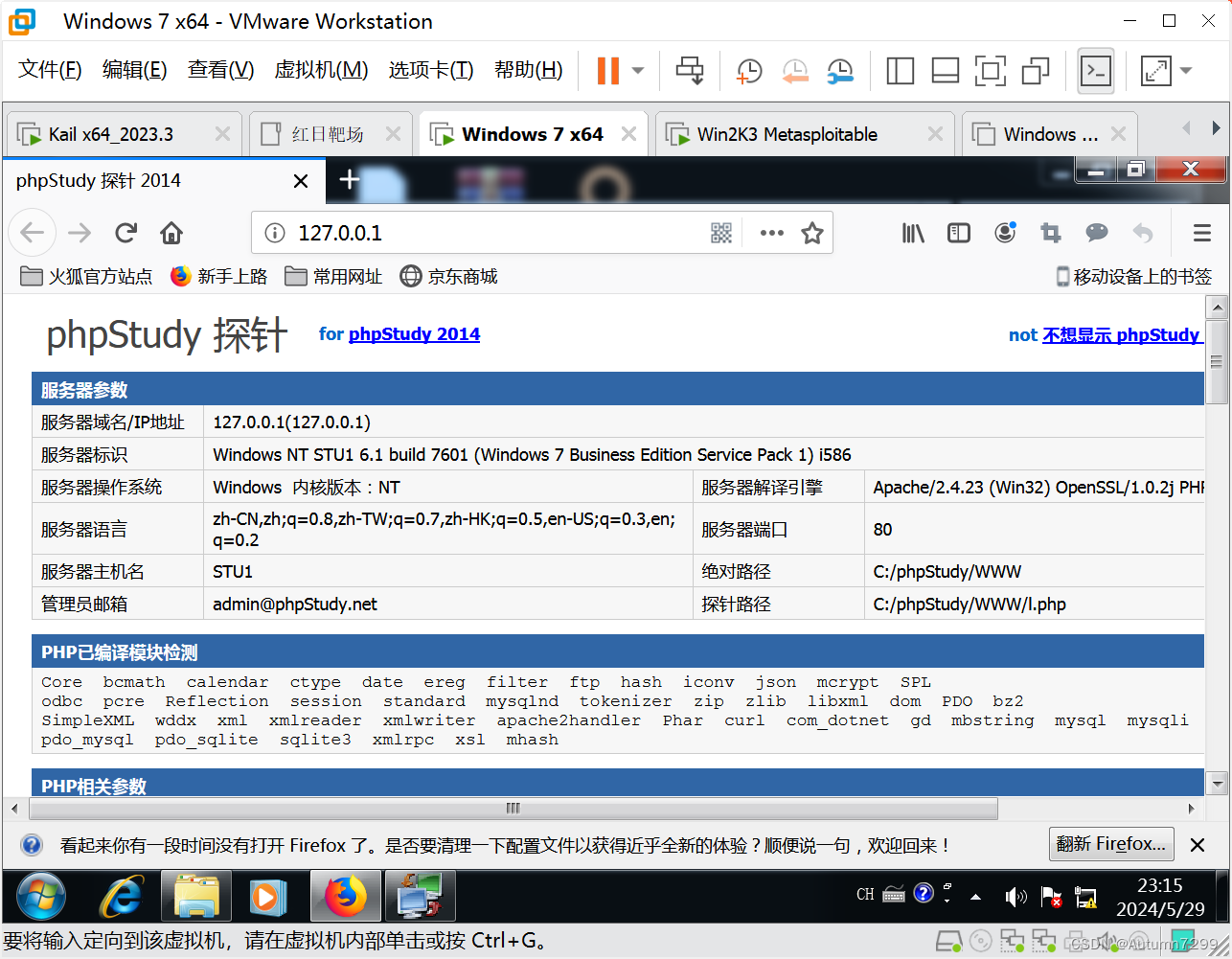Open the power options dropdown arrow
This screenshot has height=959, width=1232.
638,70
